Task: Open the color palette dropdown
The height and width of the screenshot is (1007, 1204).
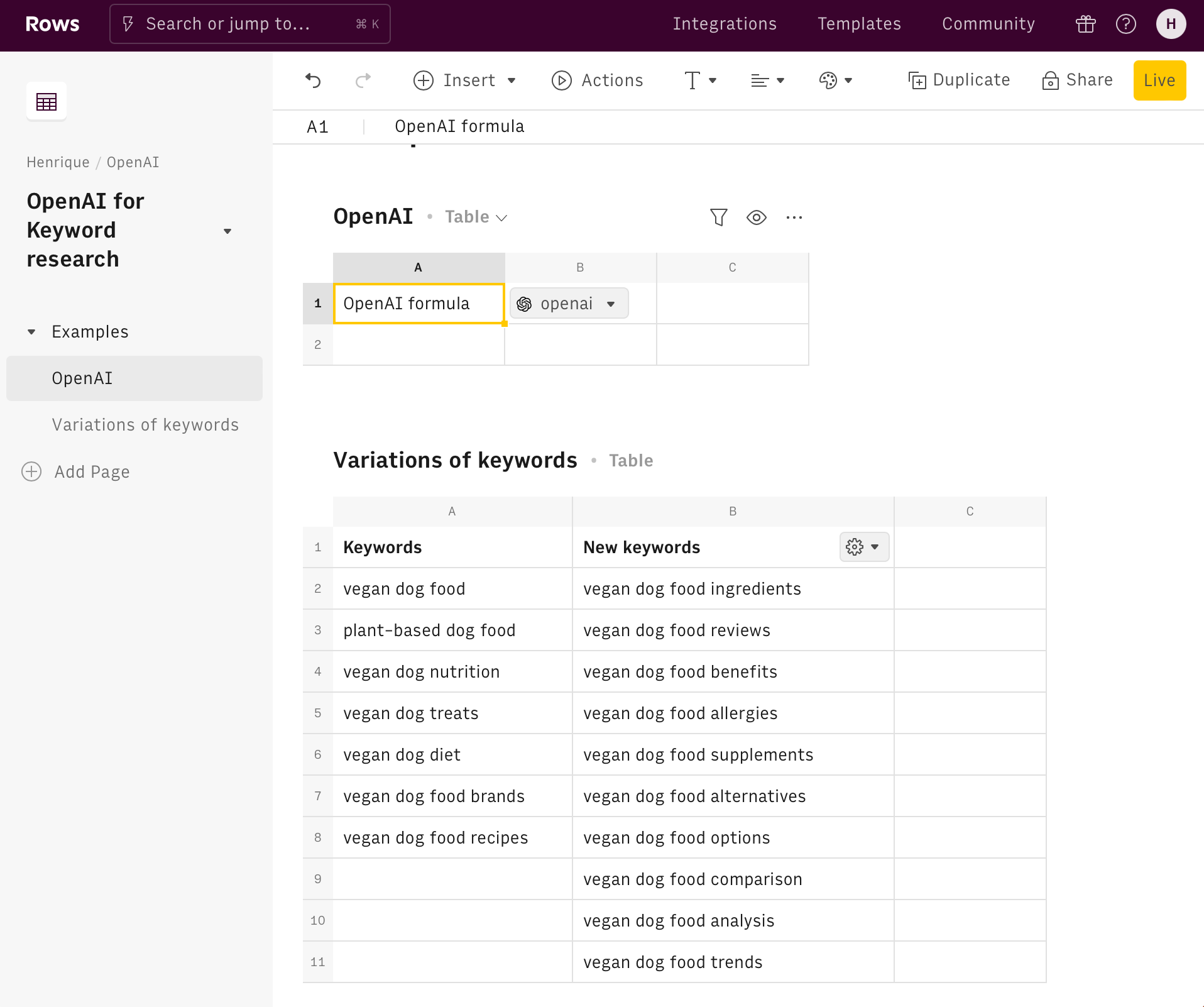Action: [x=835, y=80]
